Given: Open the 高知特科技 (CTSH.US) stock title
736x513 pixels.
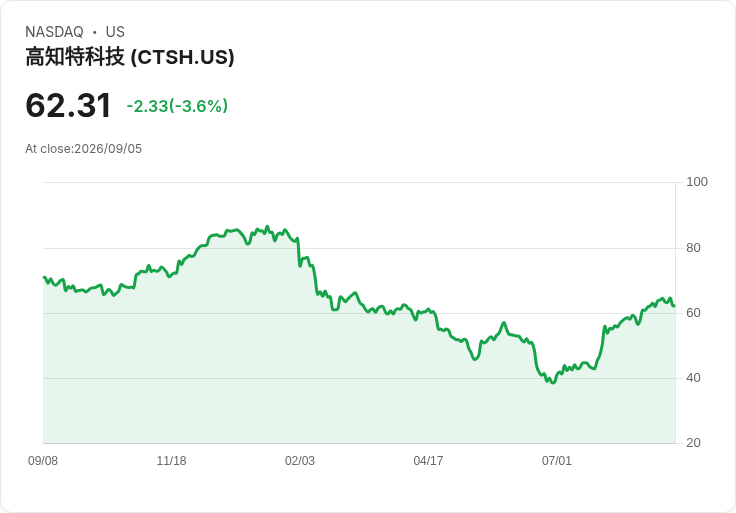Looking at the screenshot, I should [x=130, y=57].
